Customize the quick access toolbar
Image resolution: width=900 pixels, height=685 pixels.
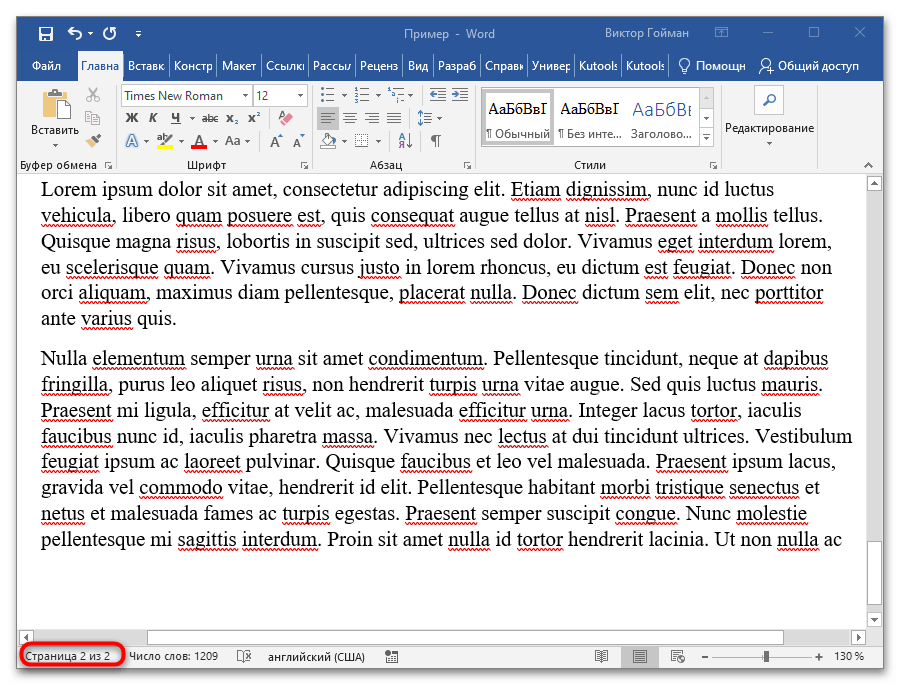[138, 34]
